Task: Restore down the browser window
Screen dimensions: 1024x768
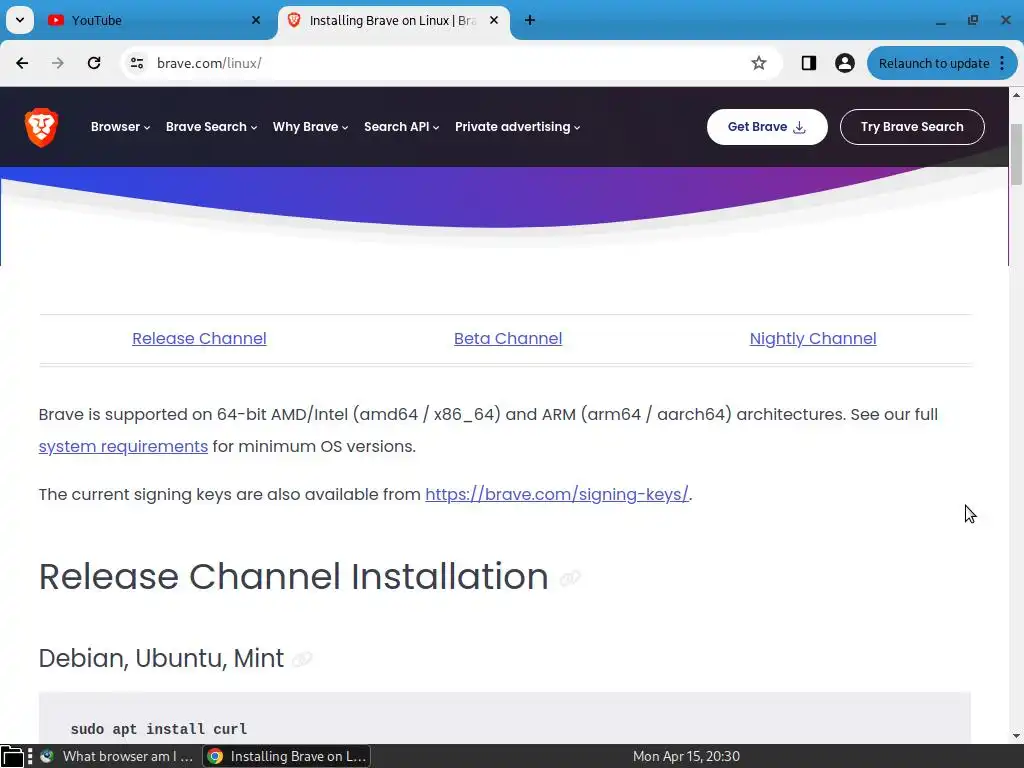Action: tap(972, 20)
